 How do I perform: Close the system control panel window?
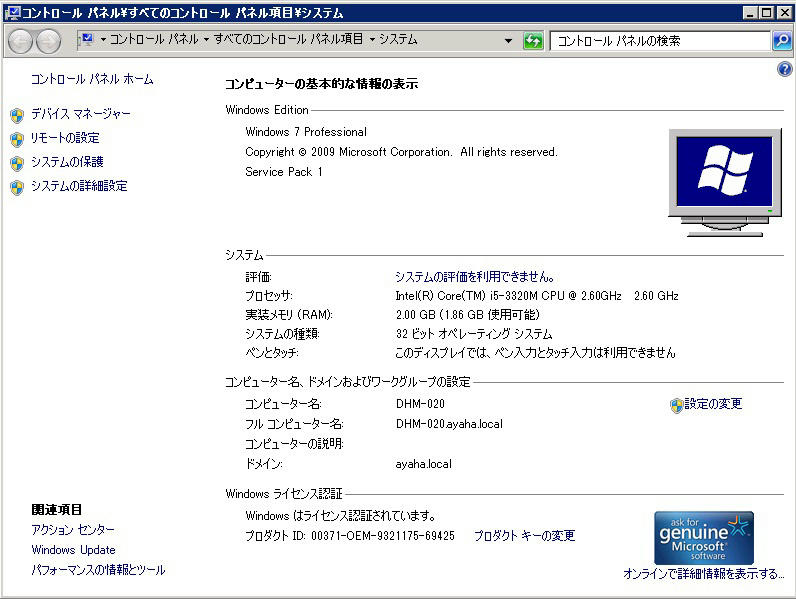[x=784, y=12]
